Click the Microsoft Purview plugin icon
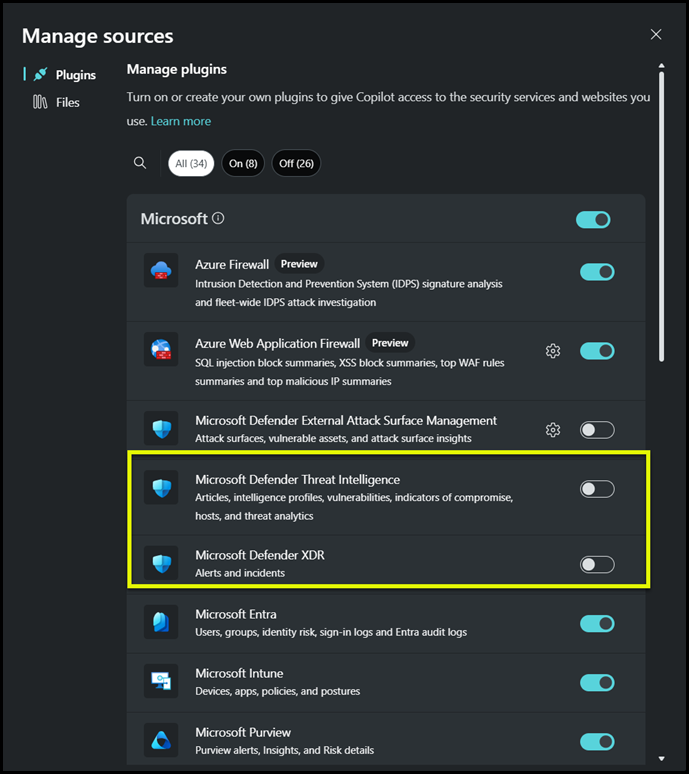The width and height of the screenshot is (689, 774). [x=161, y=740]
